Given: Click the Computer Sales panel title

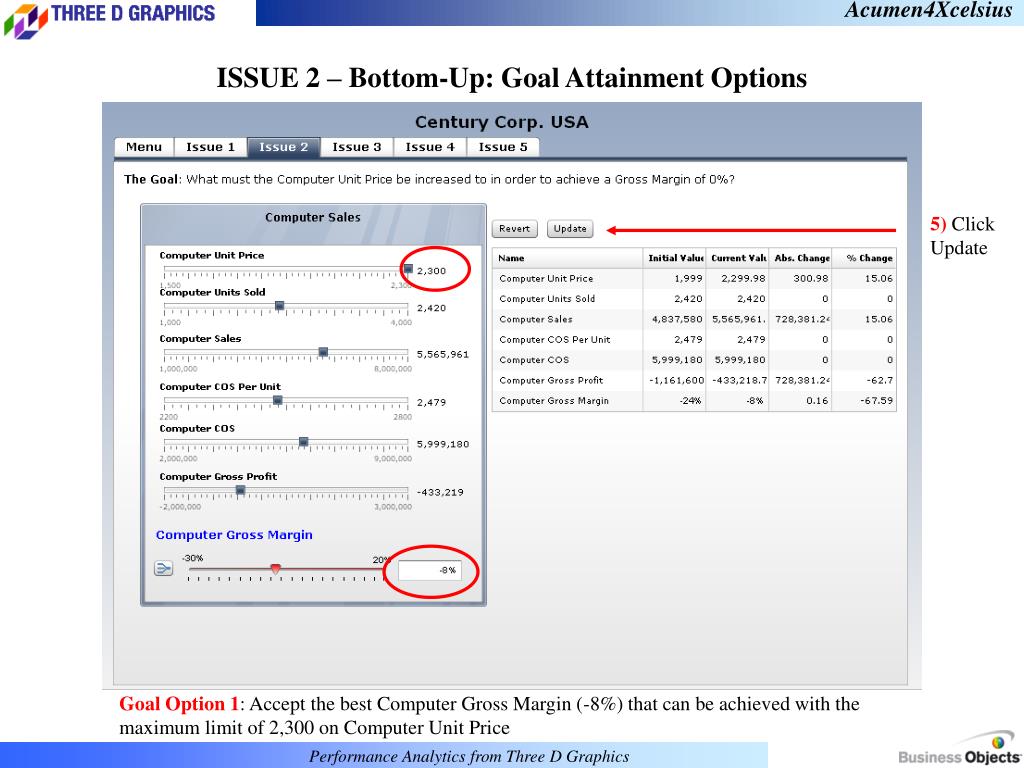Looking at the screenshot, I should pos(313,217).
